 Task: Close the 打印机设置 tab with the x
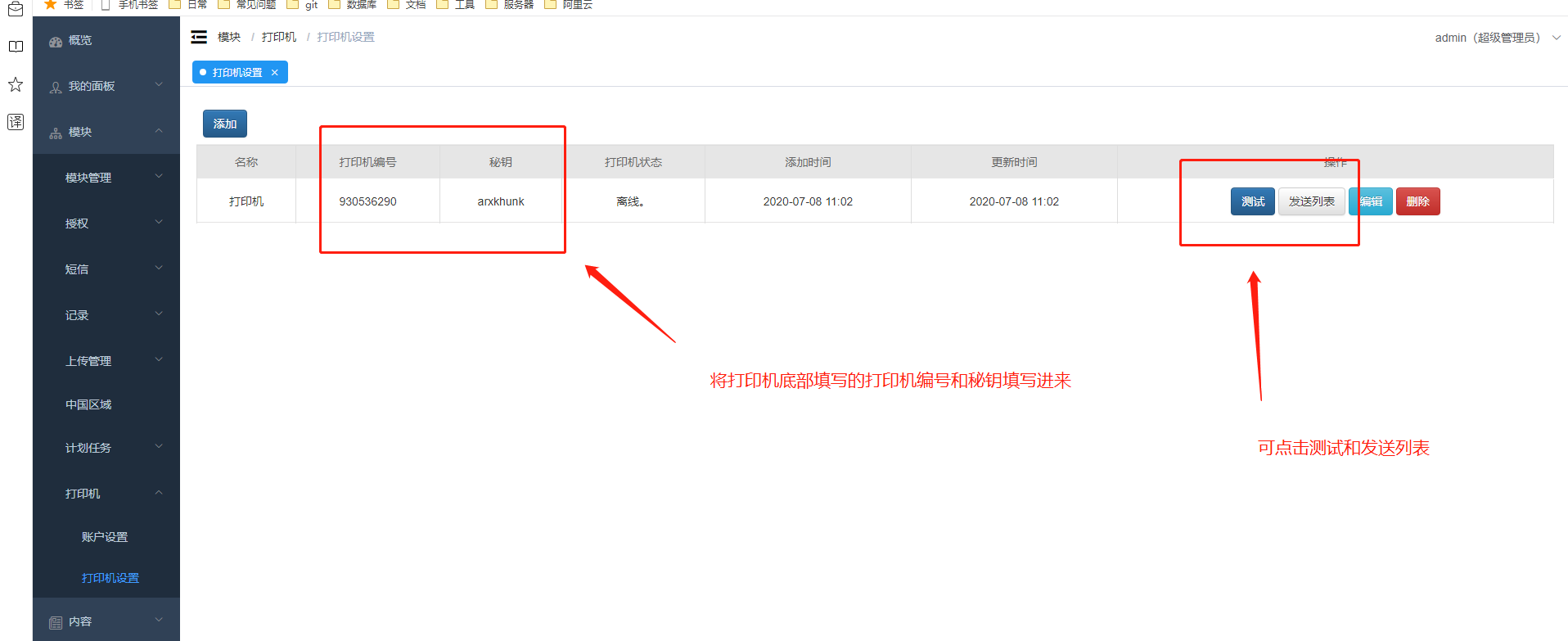[275, 73]
